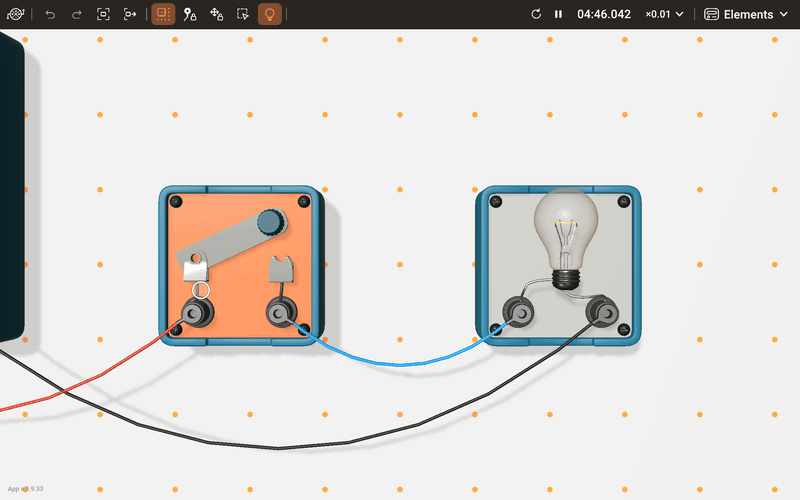Flip the knife switch lever
800x500 pixels.
point(230,241)
